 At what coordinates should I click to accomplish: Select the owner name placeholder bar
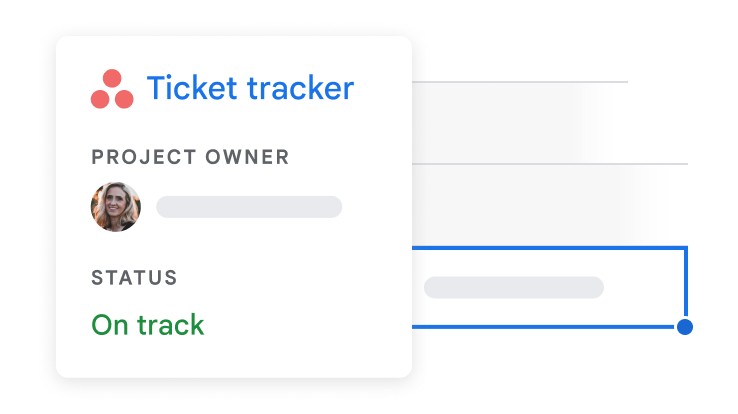coord(249,207)
